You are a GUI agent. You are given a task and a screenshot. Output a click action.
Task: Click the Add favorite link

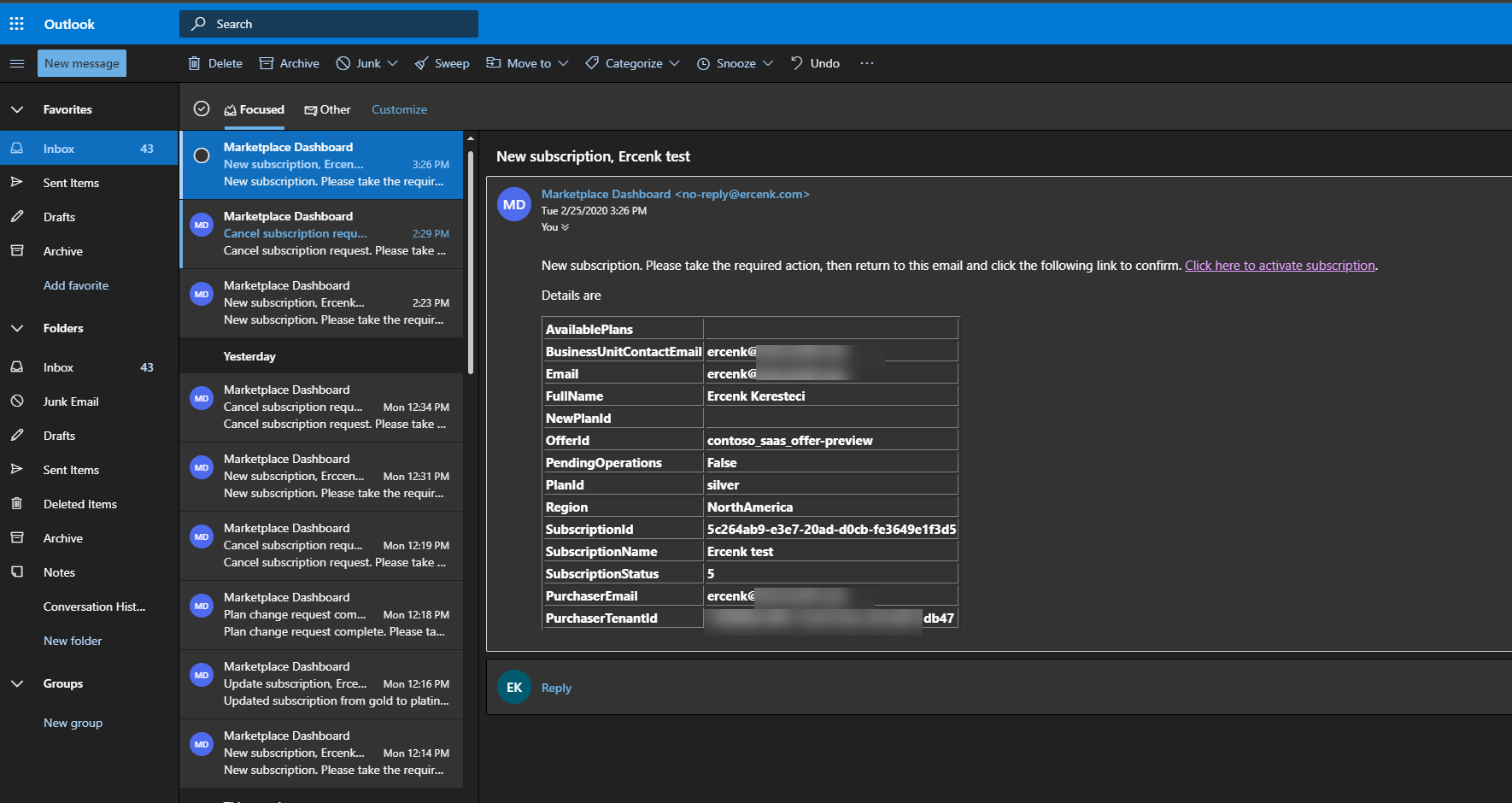[x=76, y=285]
